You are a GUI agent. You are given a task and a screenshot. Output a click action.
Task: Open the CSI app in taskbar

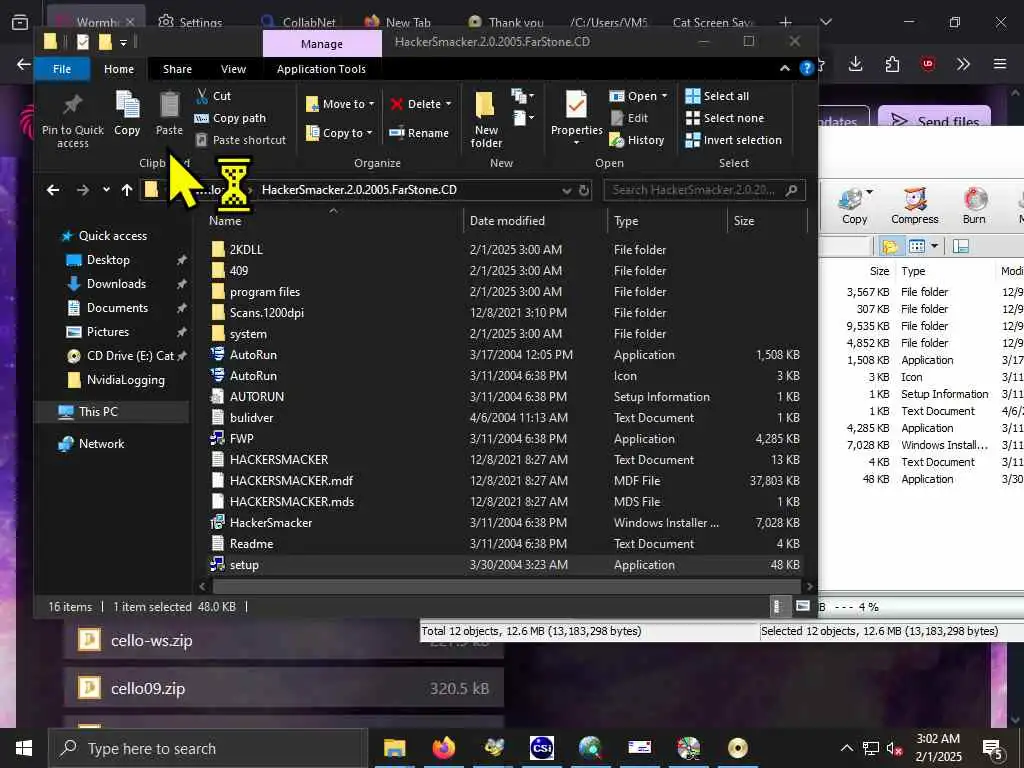click(x=541, y=748)
